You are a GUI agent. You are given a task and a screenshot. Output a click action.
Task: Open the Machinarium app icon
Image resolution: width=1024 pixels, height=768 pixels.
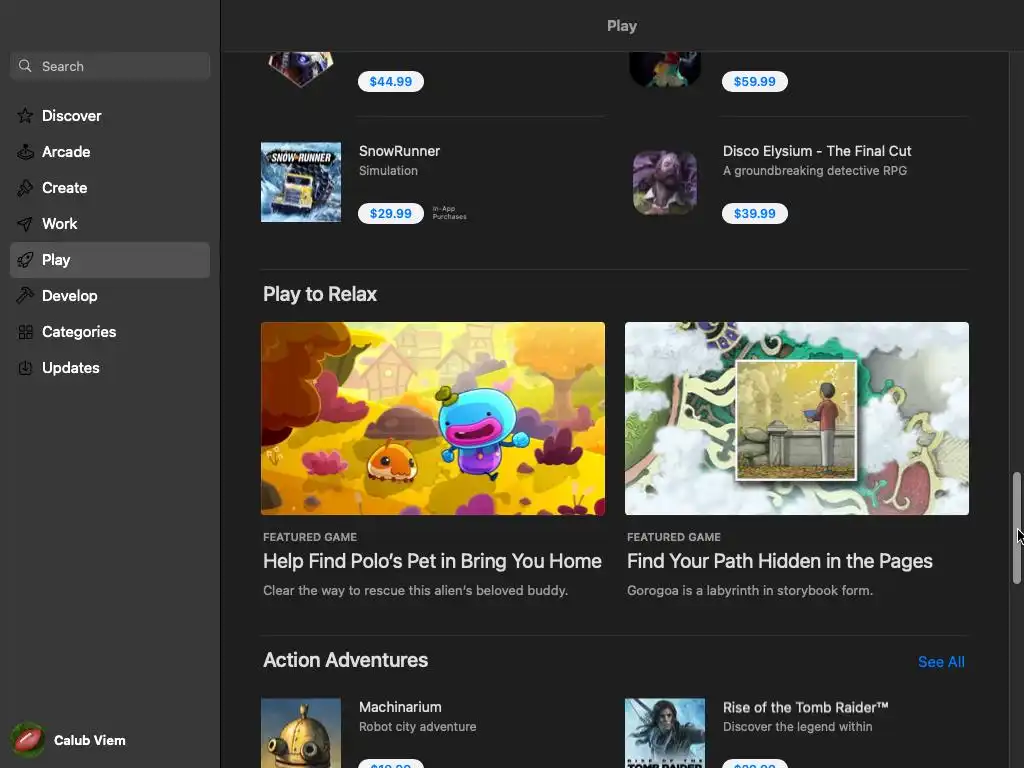click(300, 733)
